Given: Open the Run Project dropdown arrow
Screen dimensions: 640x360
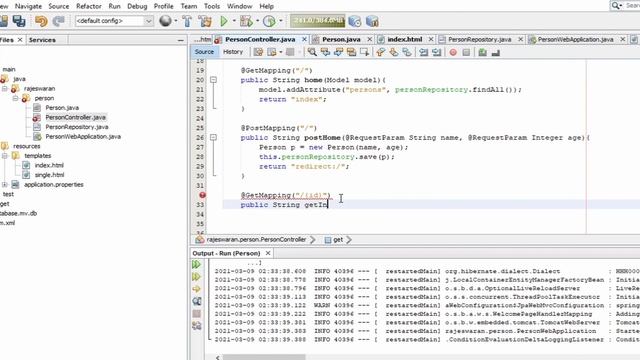Looking at the screenshot, I should (234, 21).
